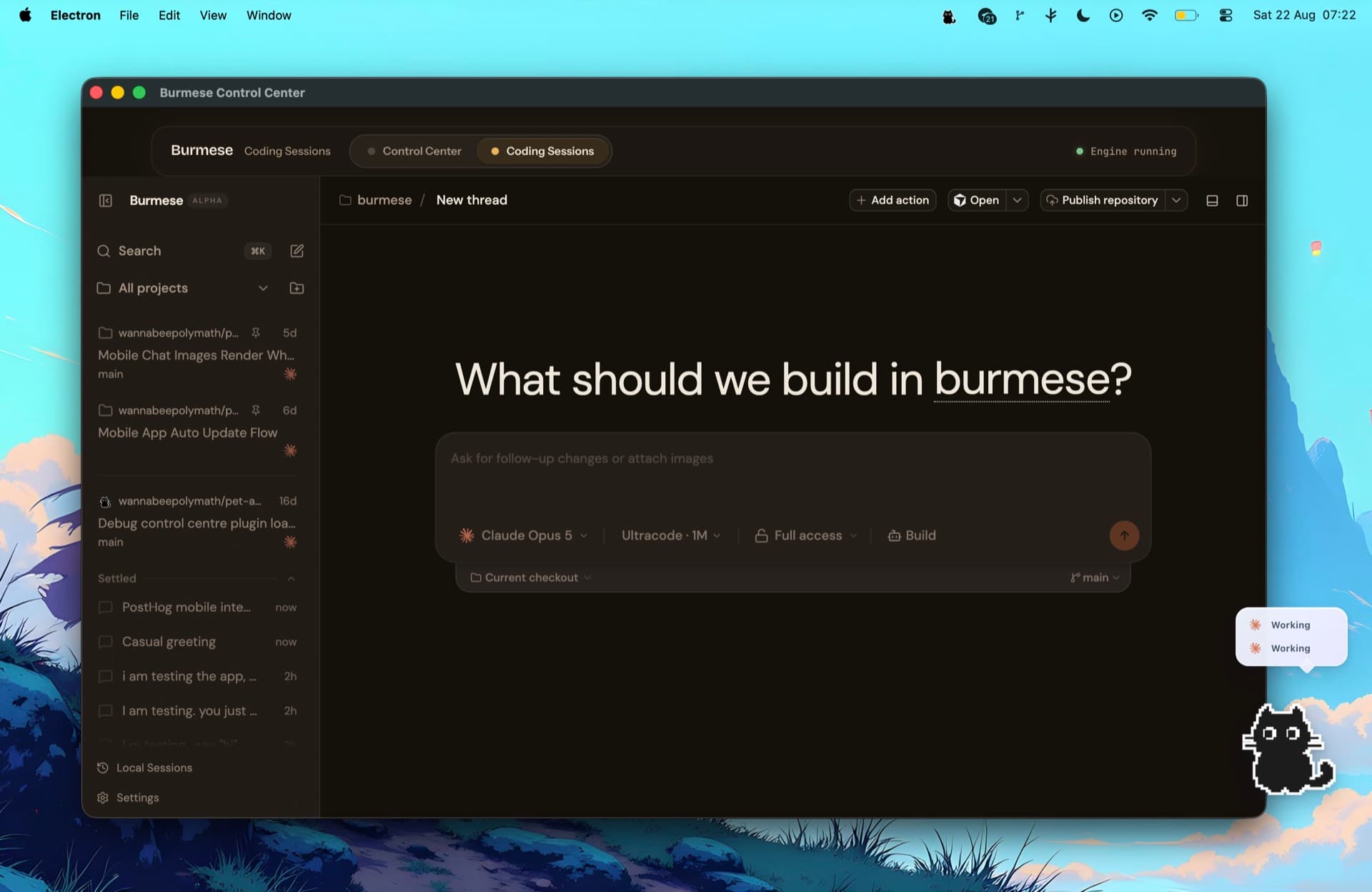This screenshot has height=892, width=1372.
Task: Click the Add action button
Action: tap(893, 200)
